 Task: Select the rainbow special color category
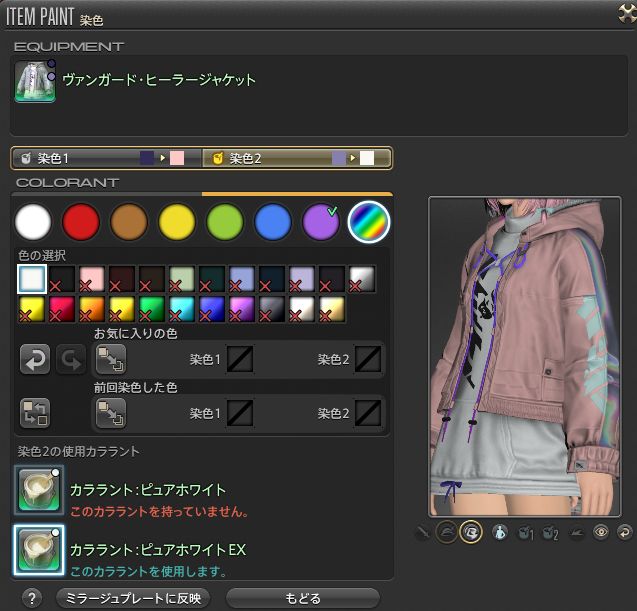(369, 221)
